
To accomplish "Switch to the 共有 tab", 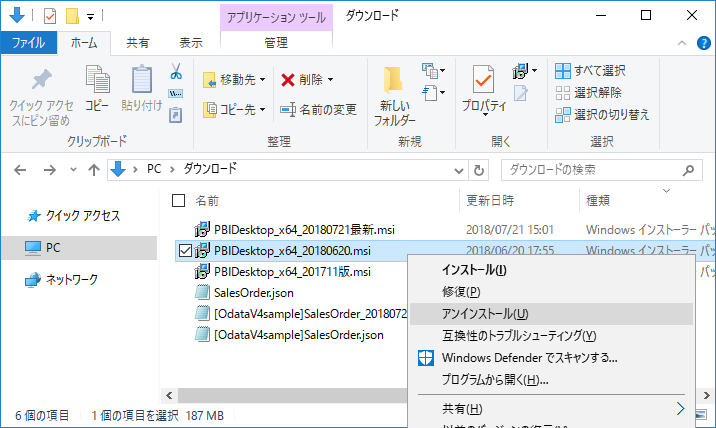I will coord(137,43).
